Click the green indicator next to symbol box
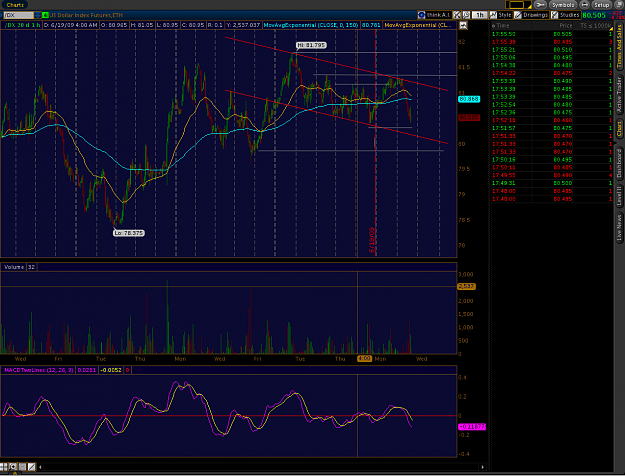 point(45,15)
